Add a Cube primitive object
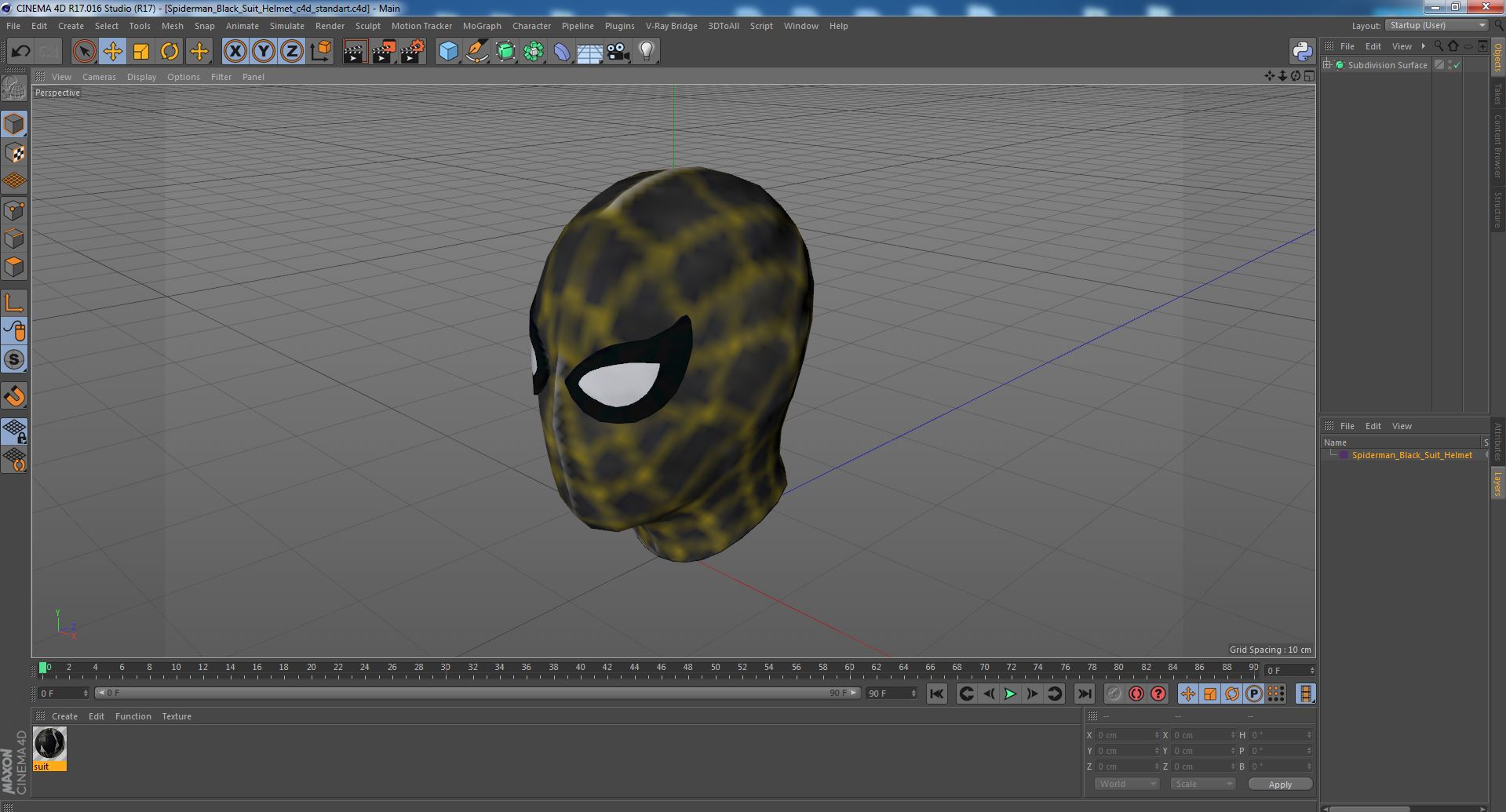 click(x=448, y=52)
